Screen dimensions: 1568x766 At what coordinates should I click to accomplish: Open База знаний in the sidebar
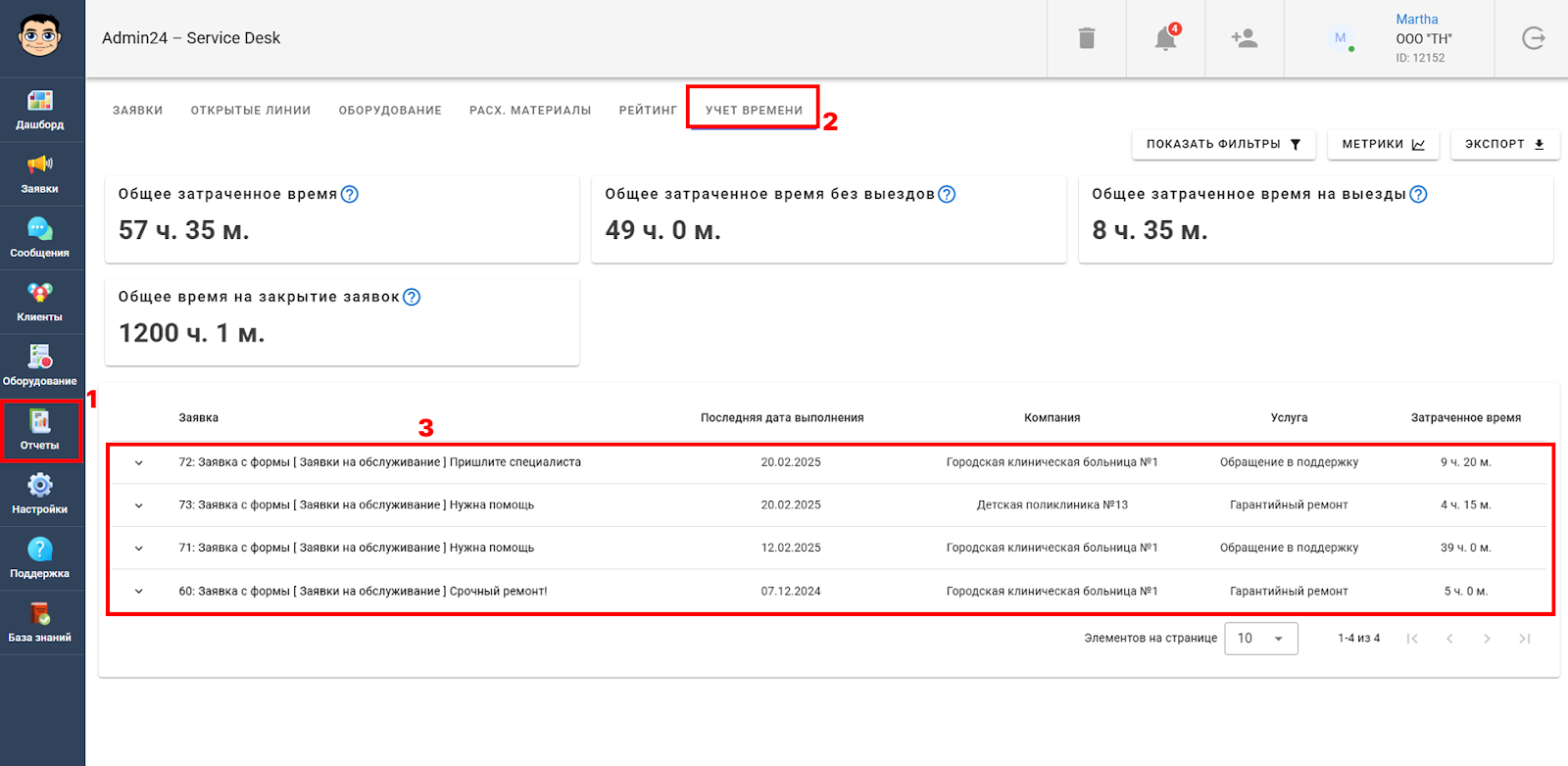(x=40, y=614)
